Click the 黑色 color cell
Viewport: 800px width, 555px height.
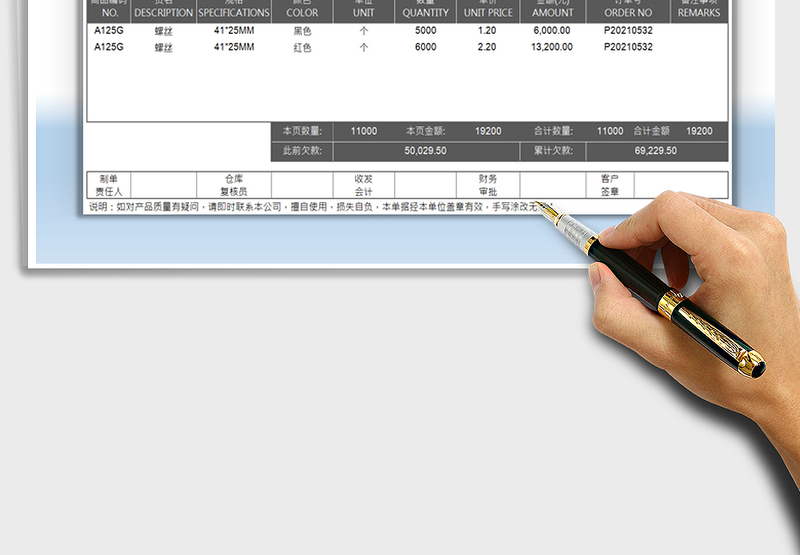pos(302,31)
